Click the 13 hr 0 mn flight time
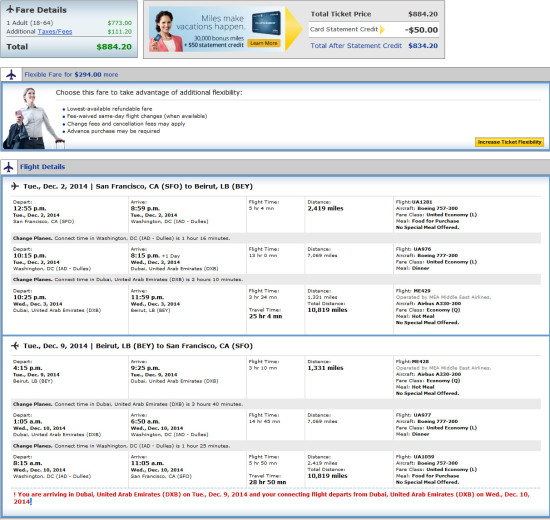 point(263,256)
